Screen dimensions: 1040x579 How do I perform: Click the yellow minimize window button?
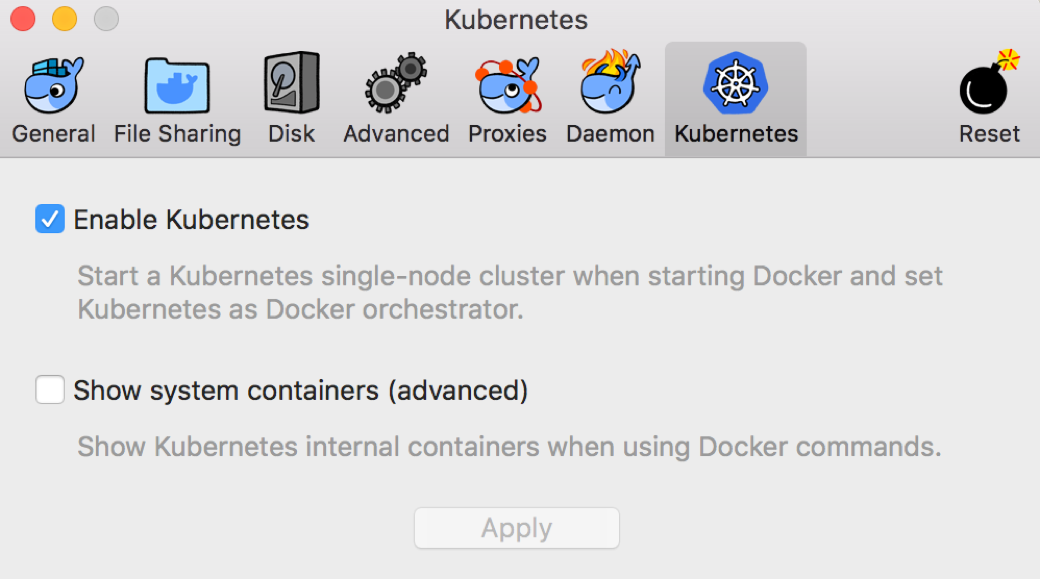[x=64, y=19]
